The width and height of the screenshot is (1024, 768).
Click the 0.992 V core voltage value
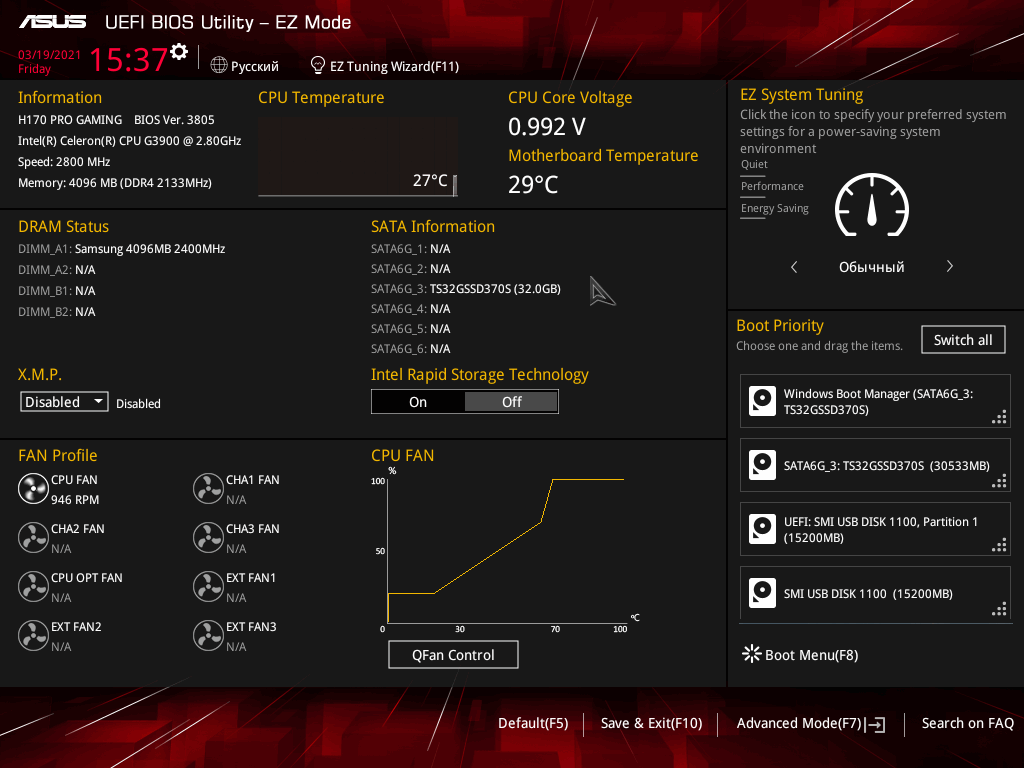(547, 127)
